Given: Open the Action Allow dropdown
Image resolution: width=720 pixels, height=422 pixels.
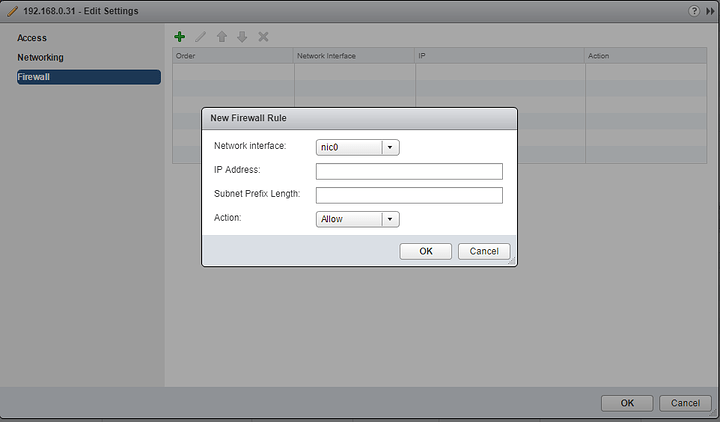Looking at the screenshot, I should click(x=358, y=219).
